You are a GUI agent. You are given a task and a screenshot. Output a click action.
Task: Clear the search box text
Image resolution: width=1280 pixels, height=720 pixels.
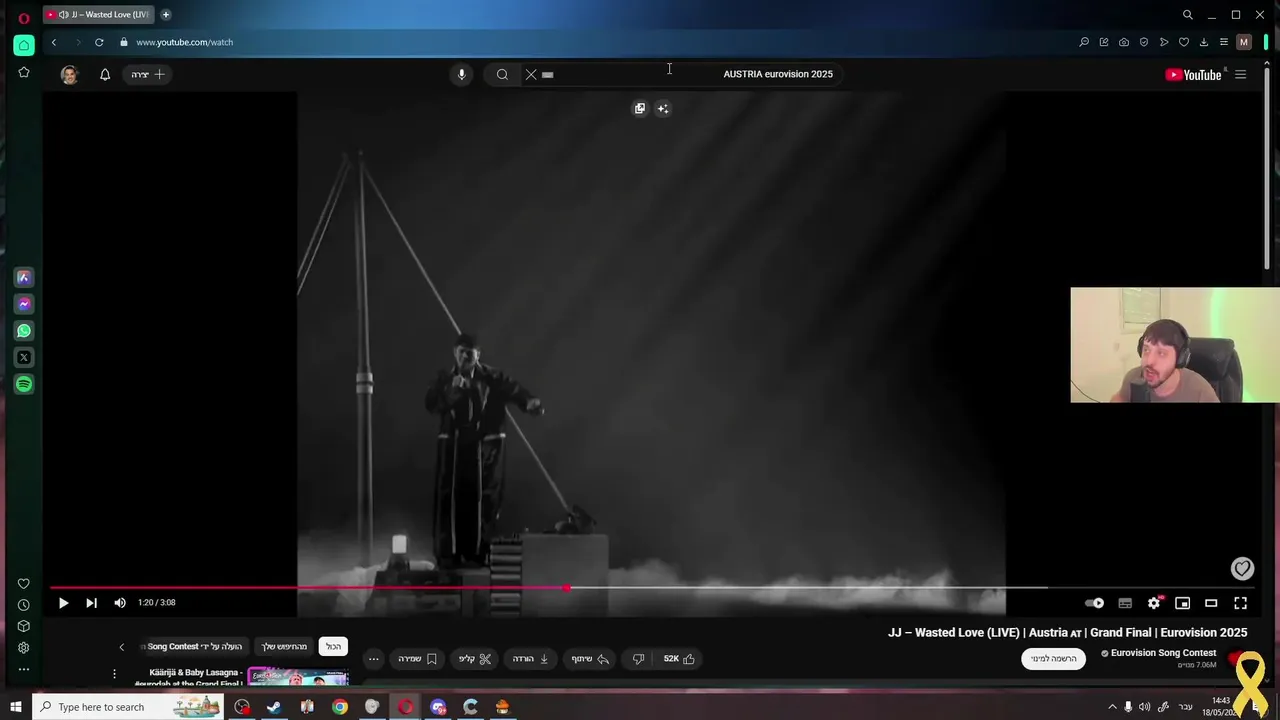(531, 74)
